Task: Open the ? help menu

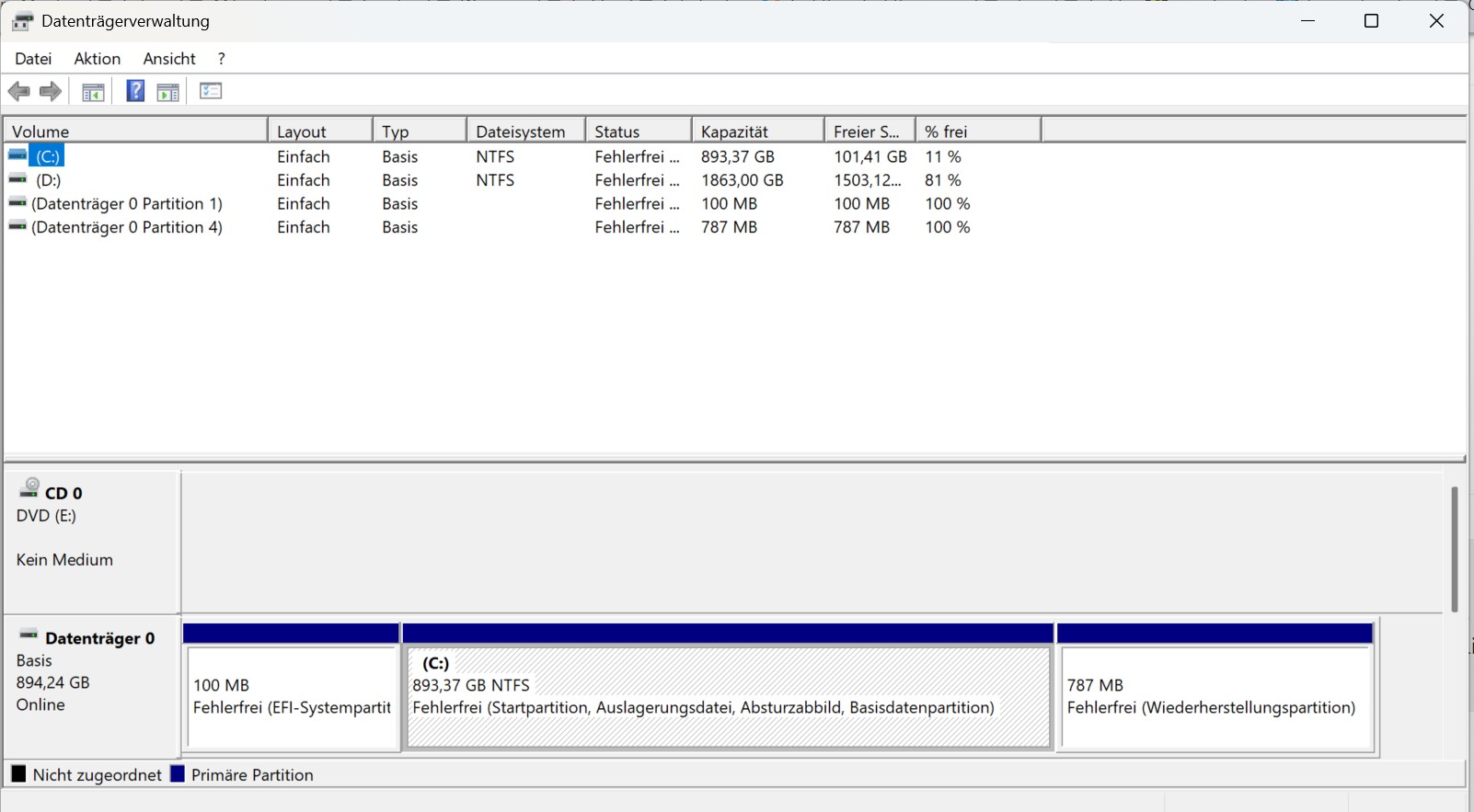Action: coord(221,58)
